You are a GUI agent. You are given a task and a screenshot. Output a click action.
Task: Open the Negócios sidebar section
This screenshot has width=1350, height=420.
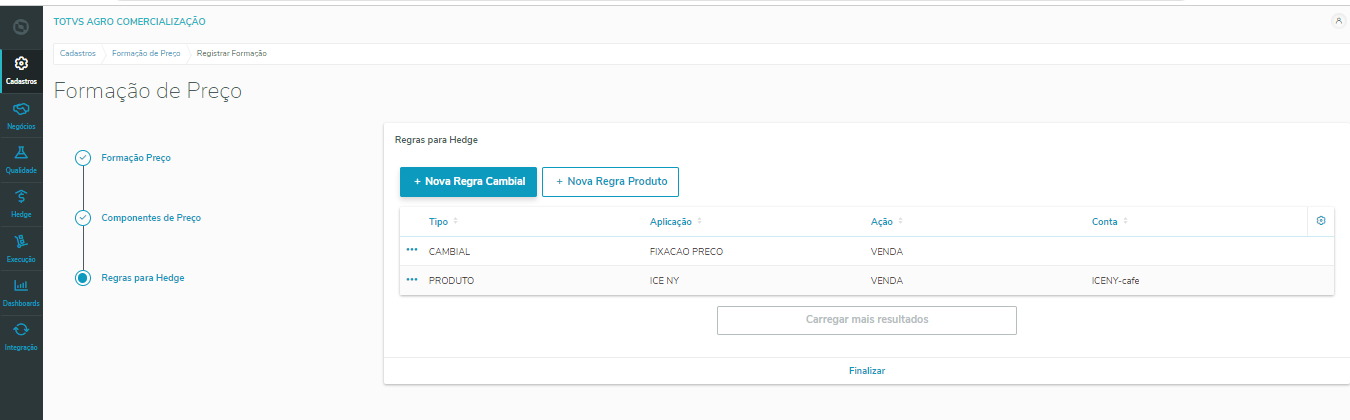tap(21, 115)
